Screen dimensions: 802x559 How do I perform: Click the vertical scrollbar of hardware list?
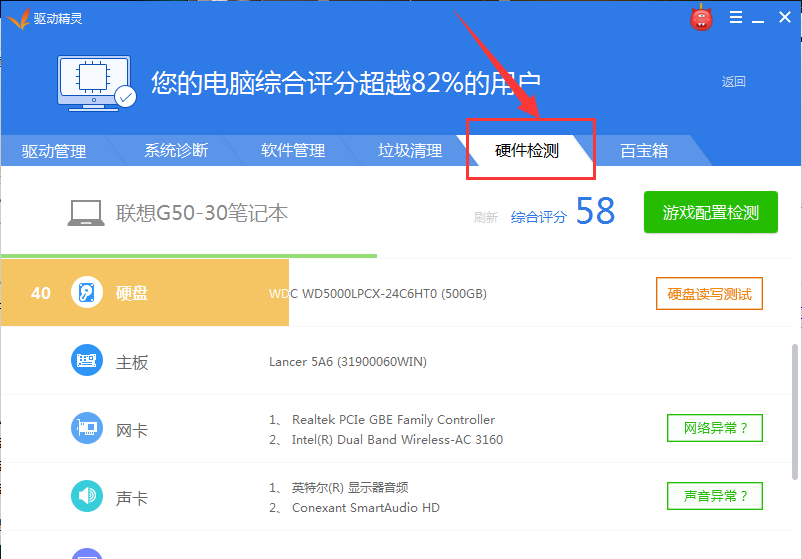(x=794, y=412)
